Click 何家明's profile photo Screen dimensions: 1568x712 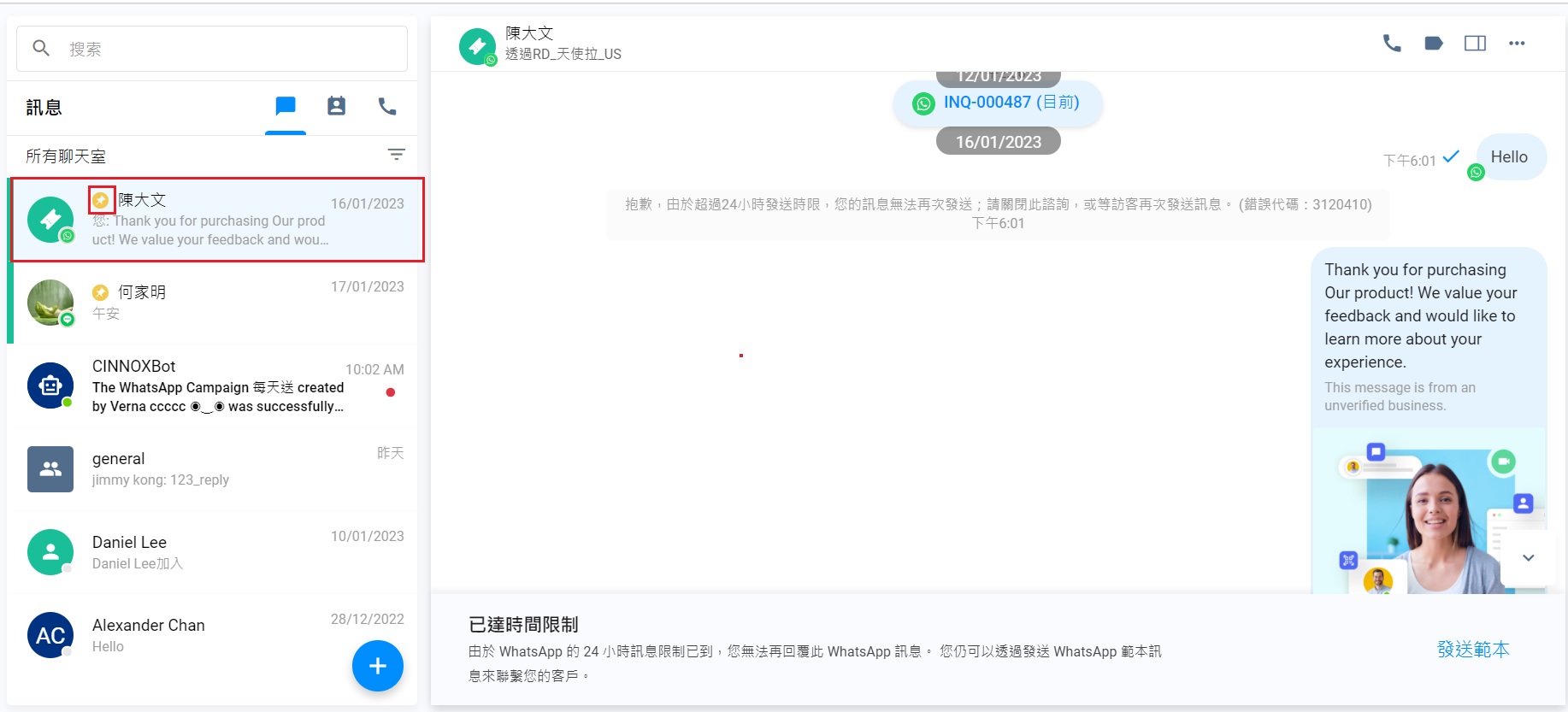[x=50, y=302]
